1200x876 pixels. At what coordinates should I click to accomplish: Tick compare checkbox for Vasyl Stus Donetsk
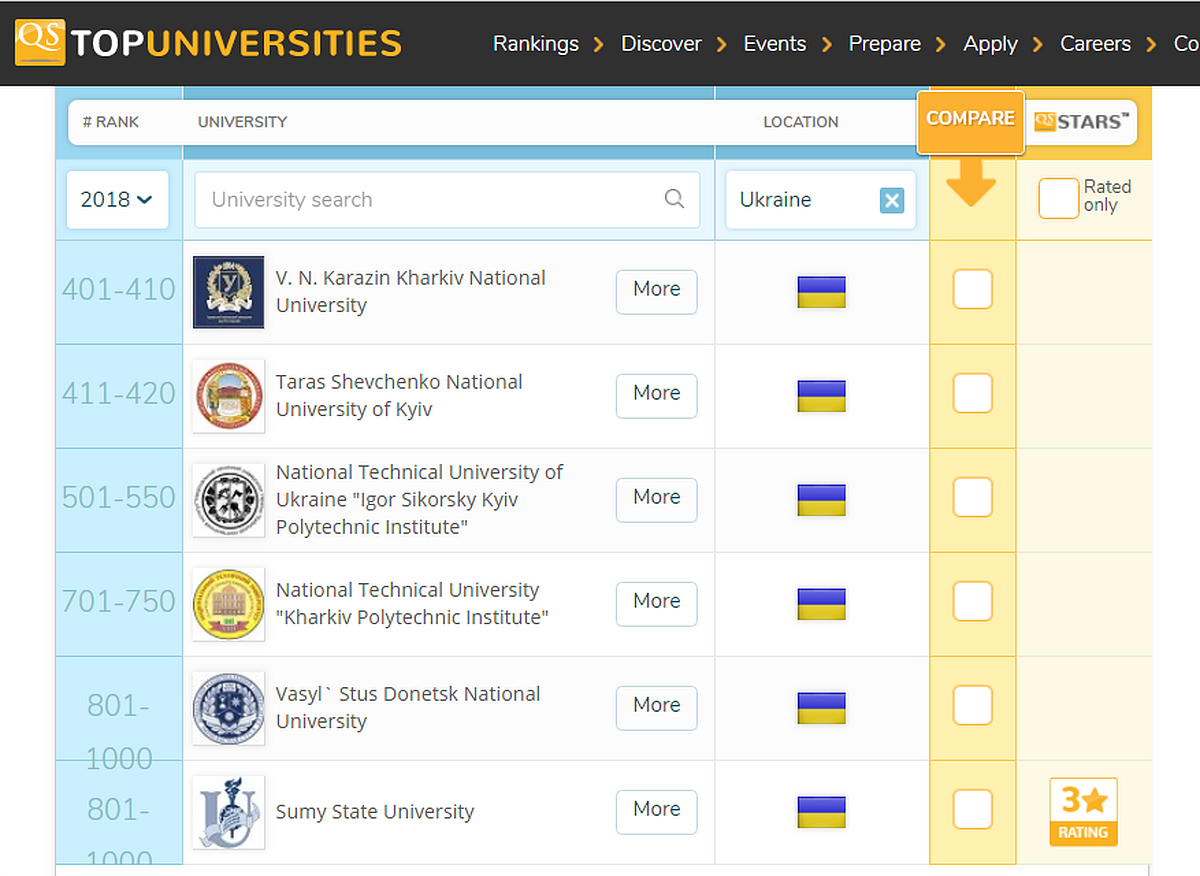(x=973, y=705)
